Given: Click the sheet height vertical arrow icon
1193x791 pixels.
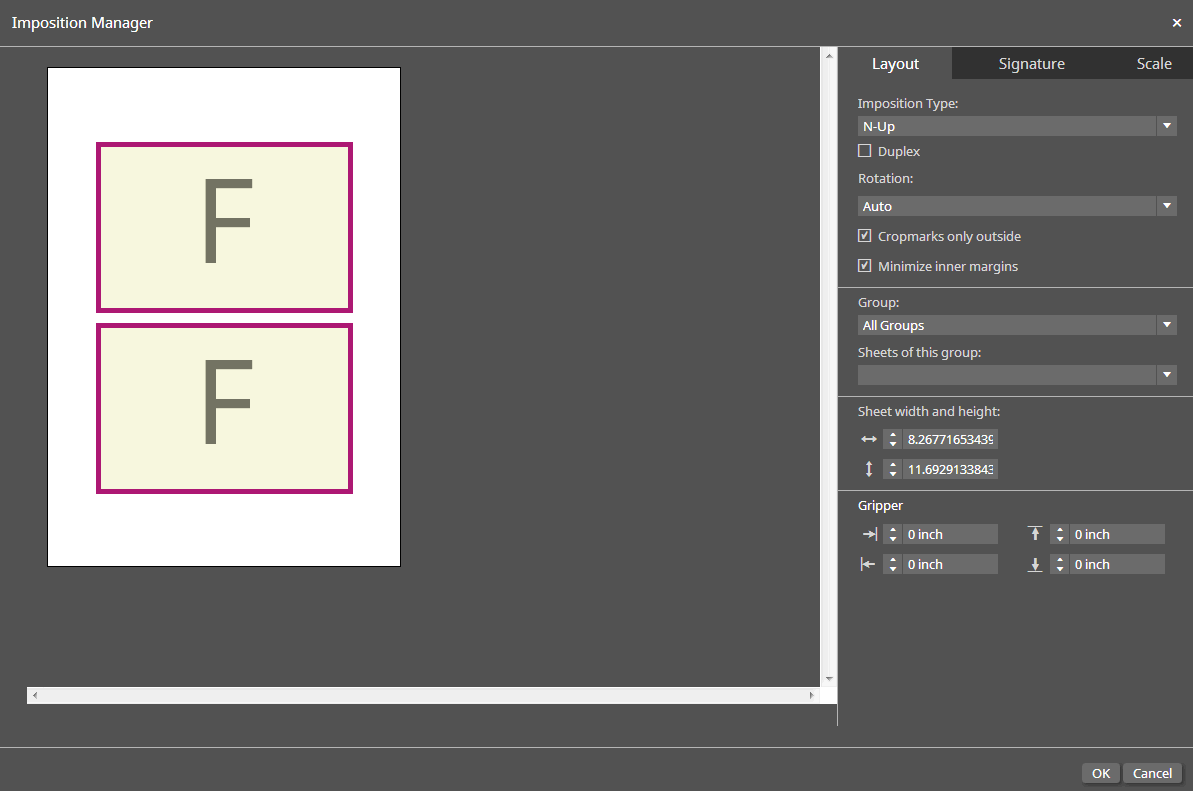Looking at the screenshot, I should pos(868,469).
